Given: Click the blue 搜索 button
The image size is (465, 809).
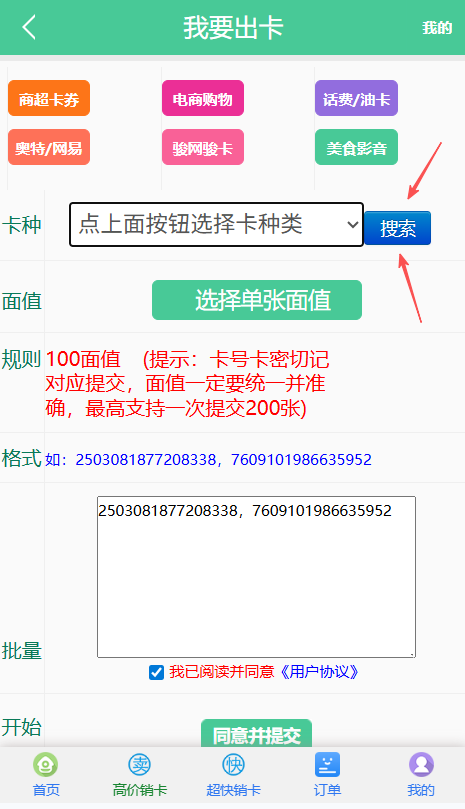Looking at the screenshot, I should click(x=397, y=228).
